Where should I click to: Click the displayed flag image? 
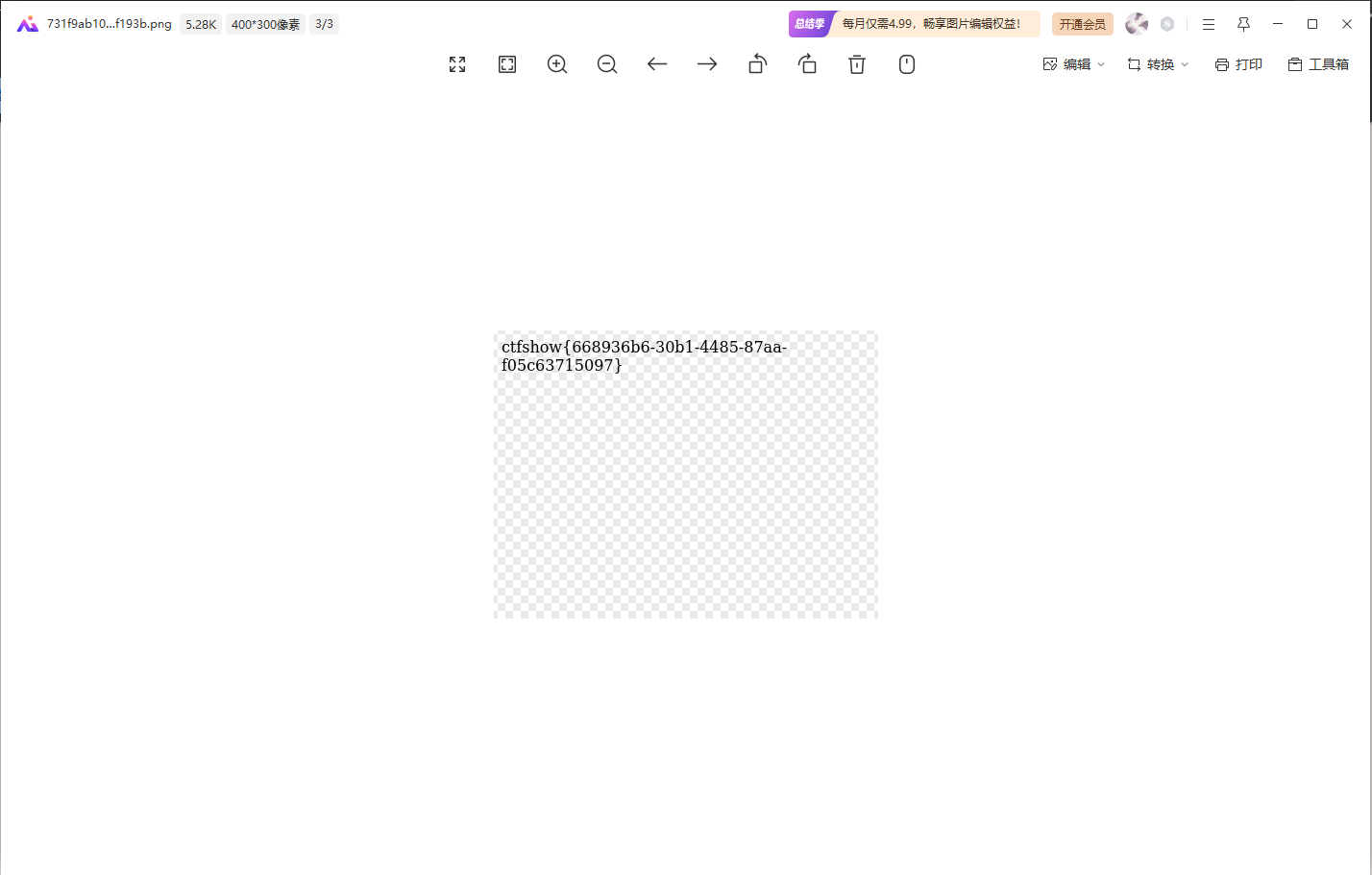tap(685, 474)
